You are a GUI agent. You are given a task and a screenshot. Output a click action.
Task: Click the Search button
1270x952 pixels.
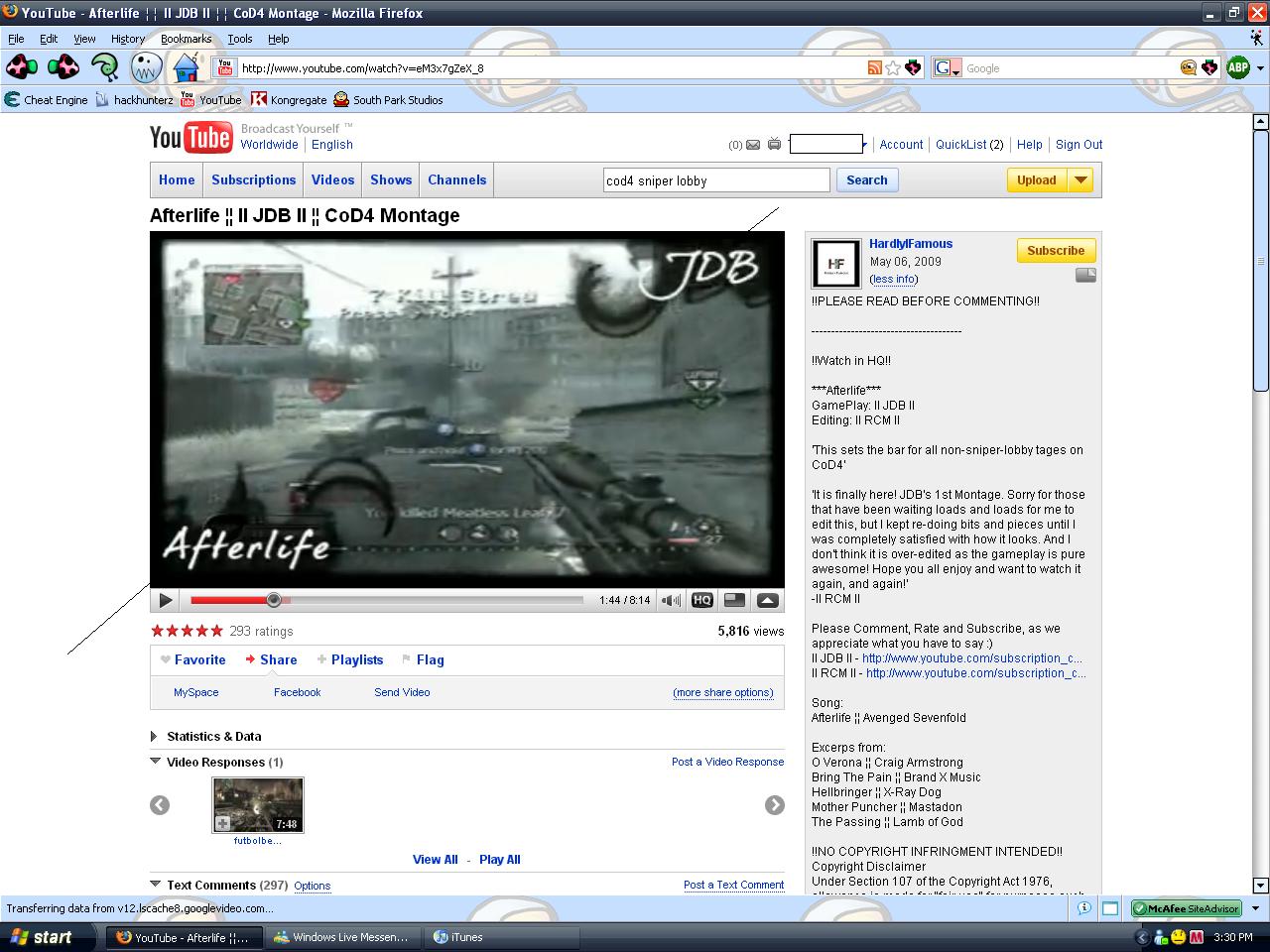point(867,180)
